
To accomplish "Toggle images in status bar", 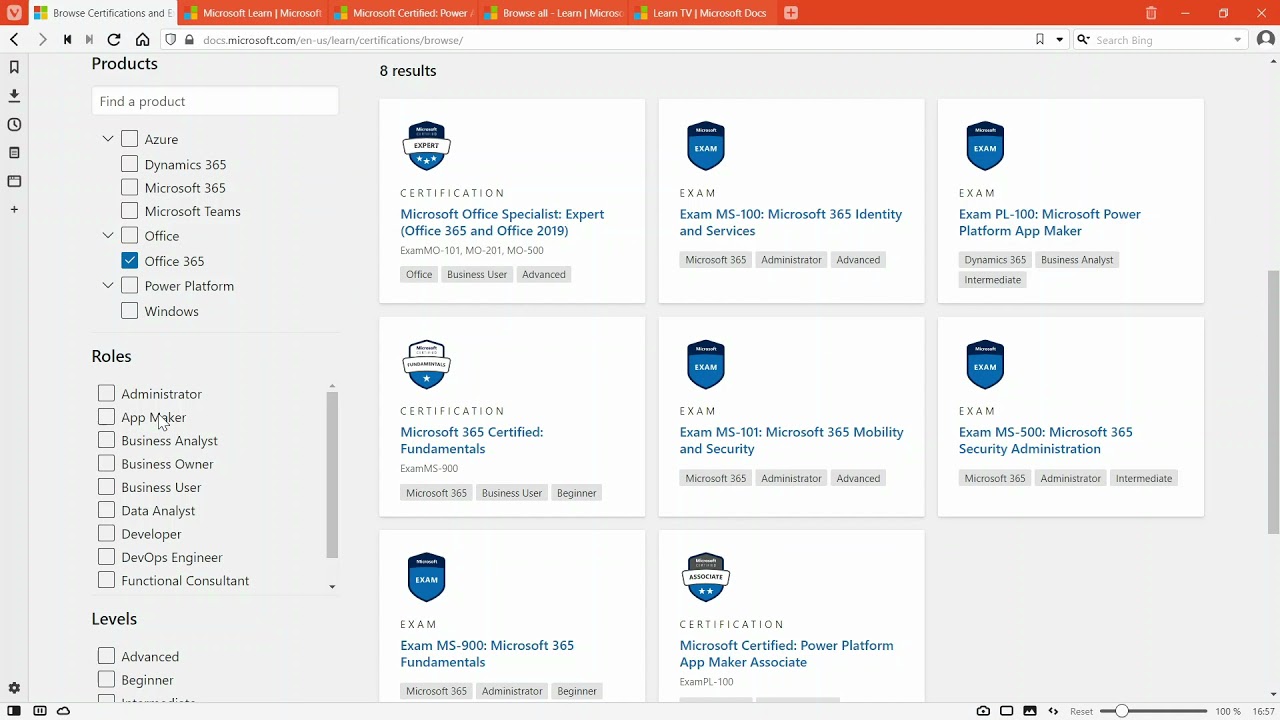I will (x=1030, y=711).
